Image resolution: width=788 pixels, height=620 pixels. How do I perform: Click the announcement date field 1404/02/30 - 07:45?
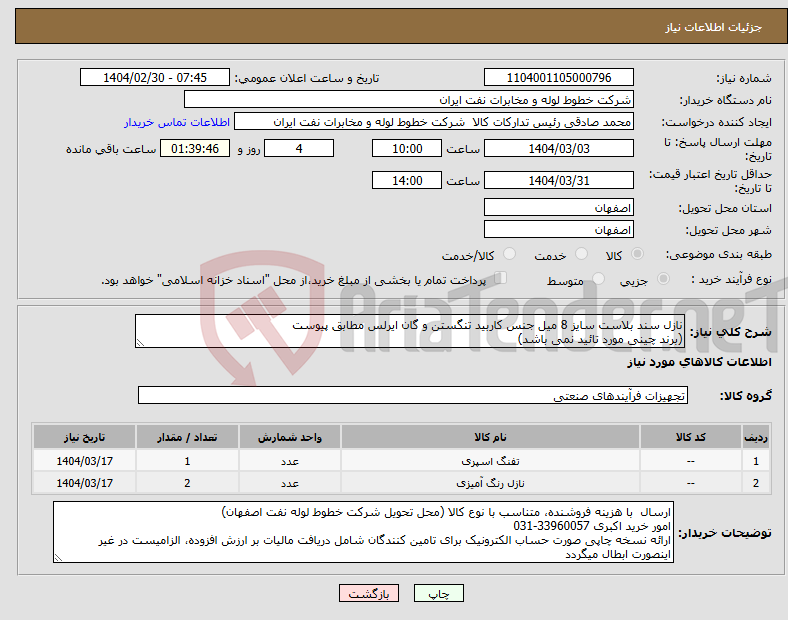(155, 77)
